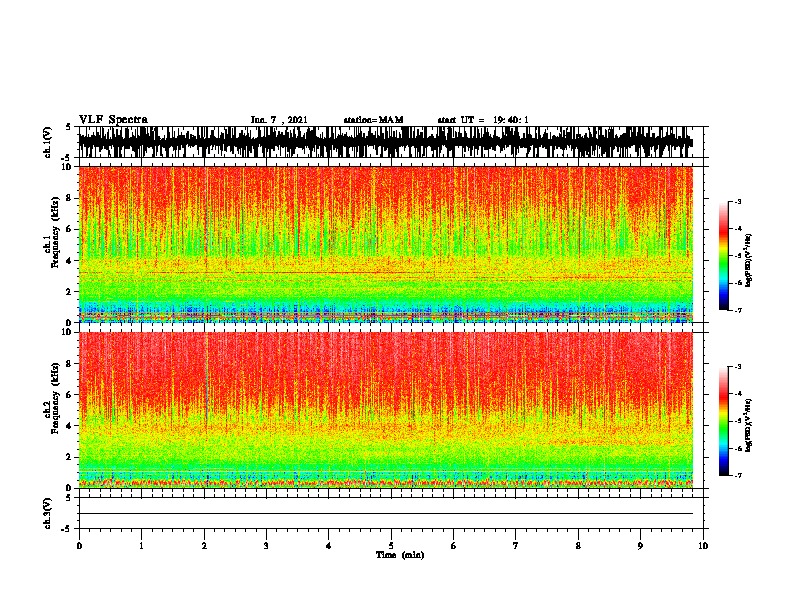The width and height of the screenshot is (792, 612).
Task: Click the "-7" label on lower color bar
Action: [x=738, y=475]
